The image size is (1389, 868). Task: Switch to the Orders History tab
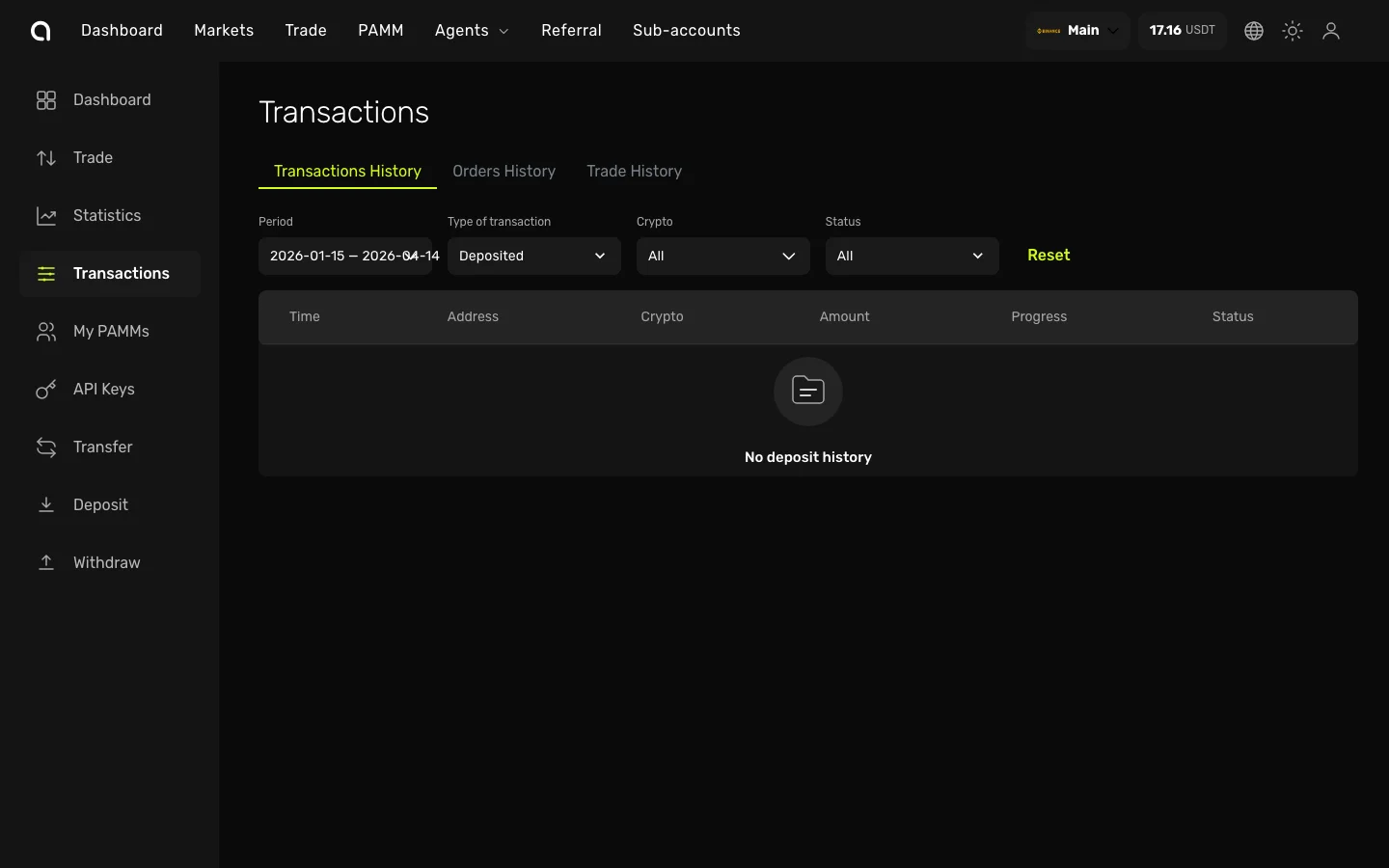click(504, 171)
